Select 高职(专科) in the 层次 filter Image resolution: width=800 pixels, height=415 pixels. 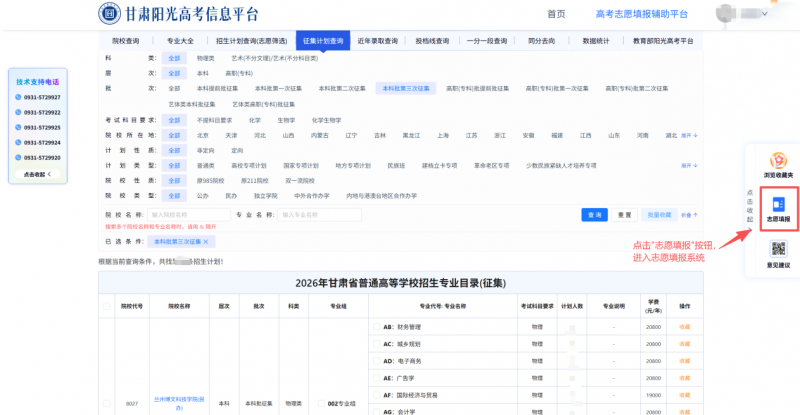[239, 73]
